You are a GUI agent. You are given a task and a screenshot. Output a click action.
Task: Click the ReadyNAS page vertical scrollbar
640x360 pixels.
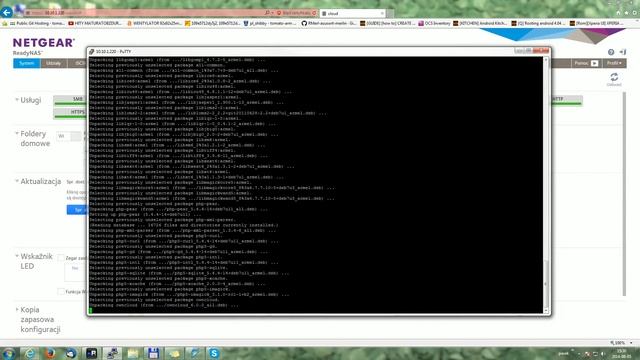tap(624, 194)
